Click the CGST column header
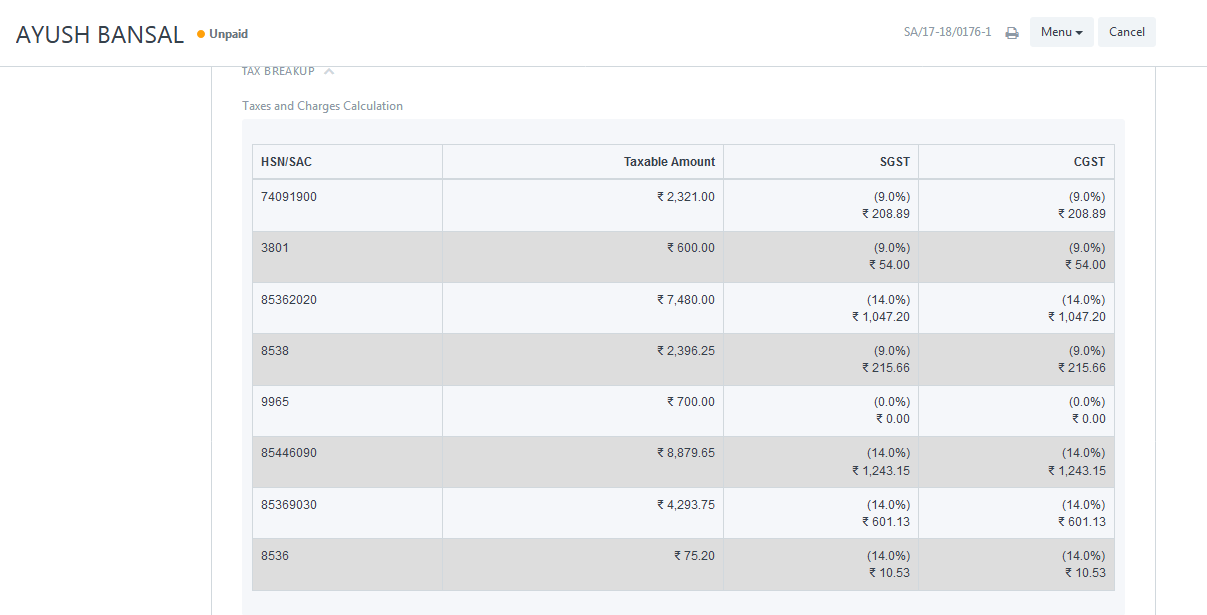 [x=1016, y=162]
